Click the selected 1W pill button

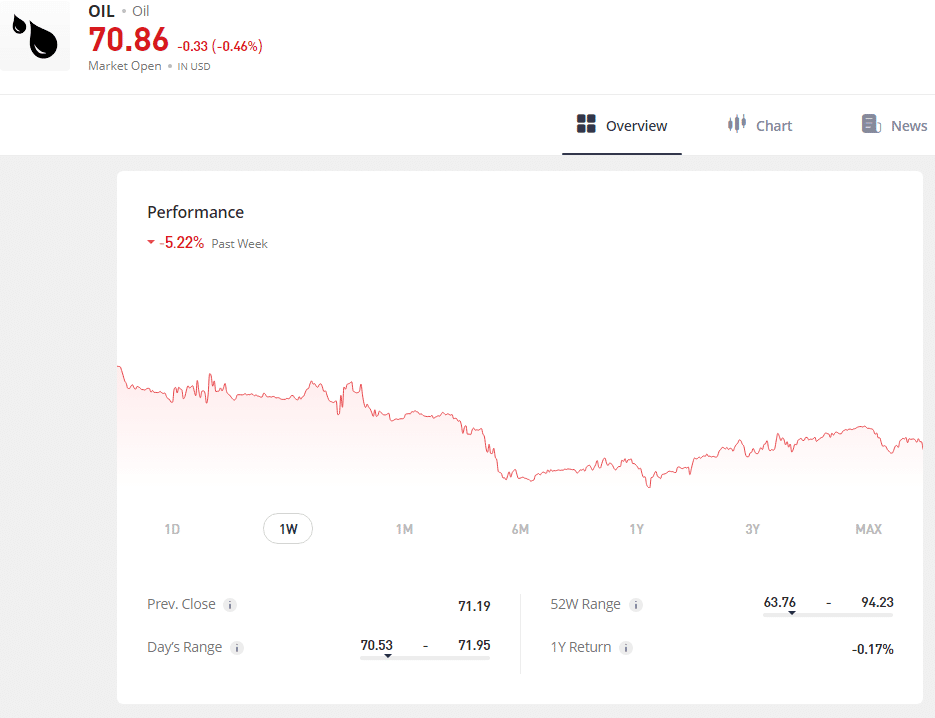(288, 528)
